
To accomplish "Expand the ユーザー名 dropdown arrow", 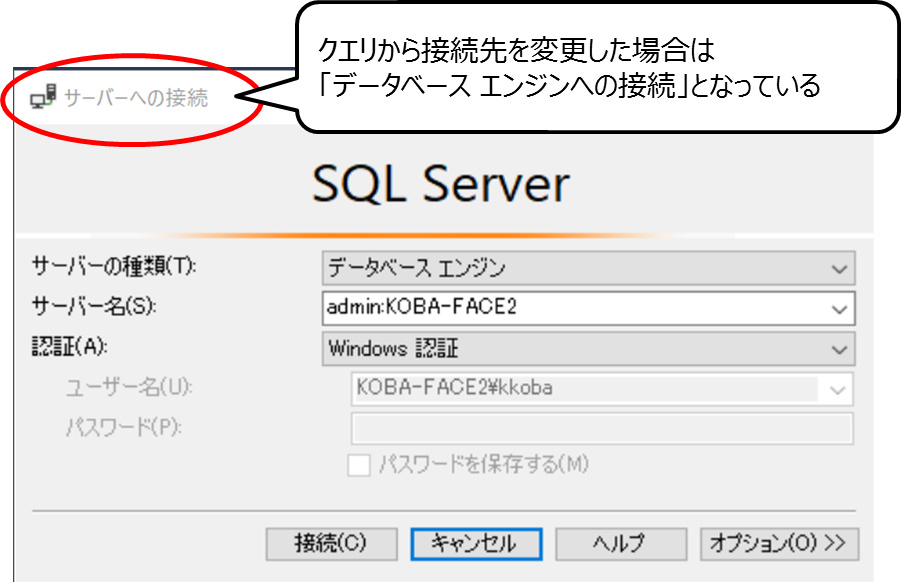I will 838,390.
